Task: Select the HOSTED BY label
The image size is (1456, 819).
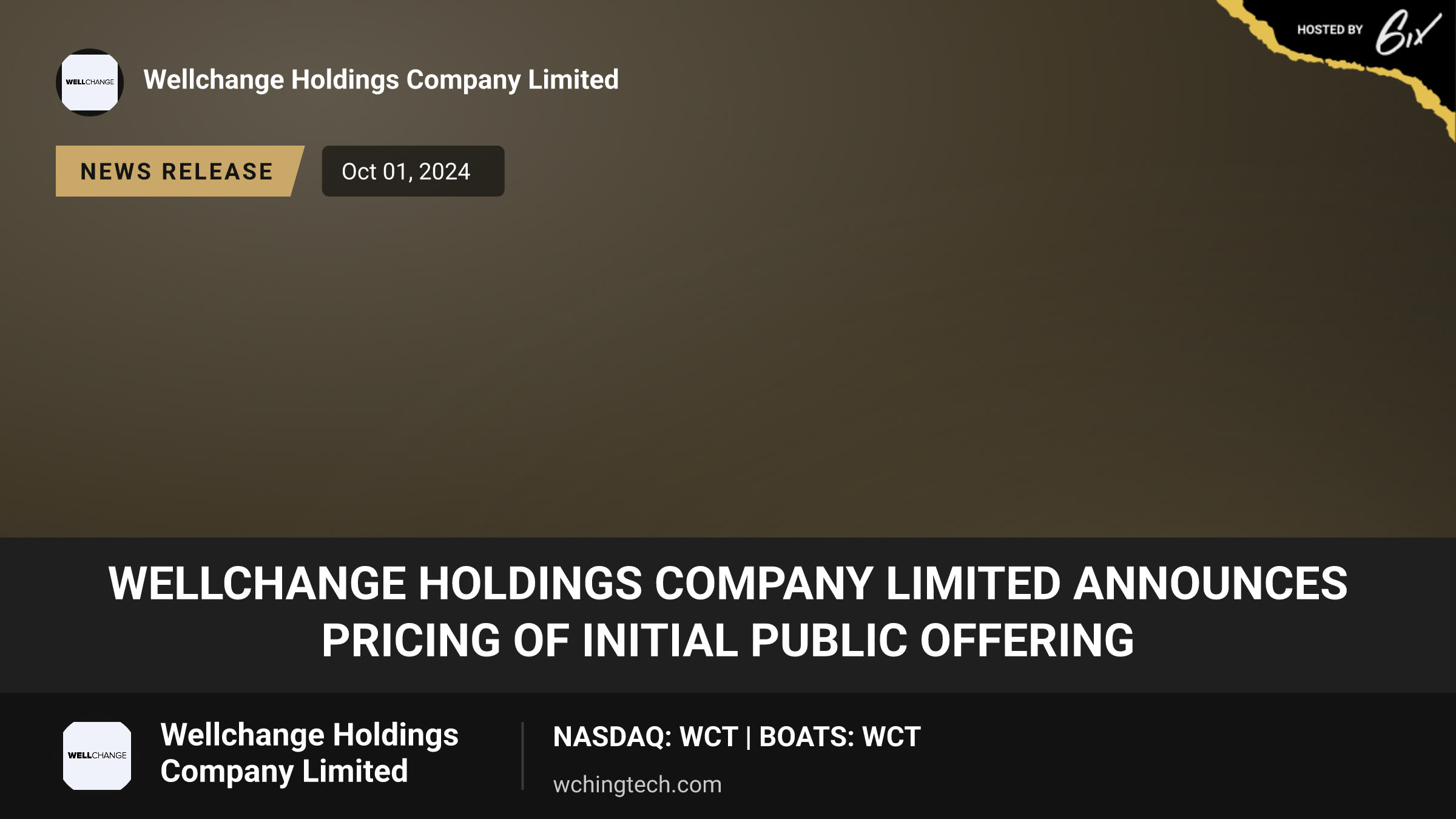Action: coord(1330,30)
